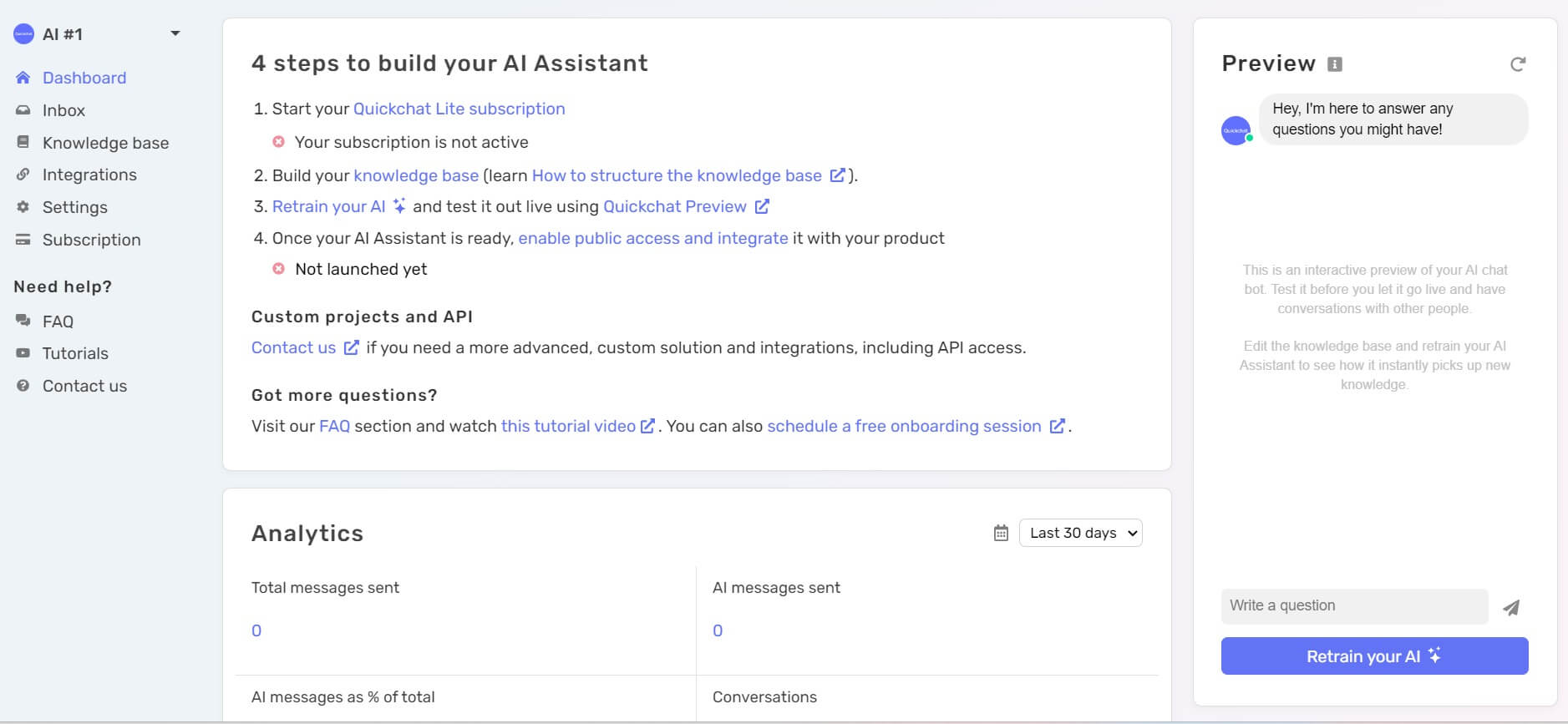Click the Write a question field
Image resolution: width=1568 pixels, height=724 pixels.
(1354, 606)
